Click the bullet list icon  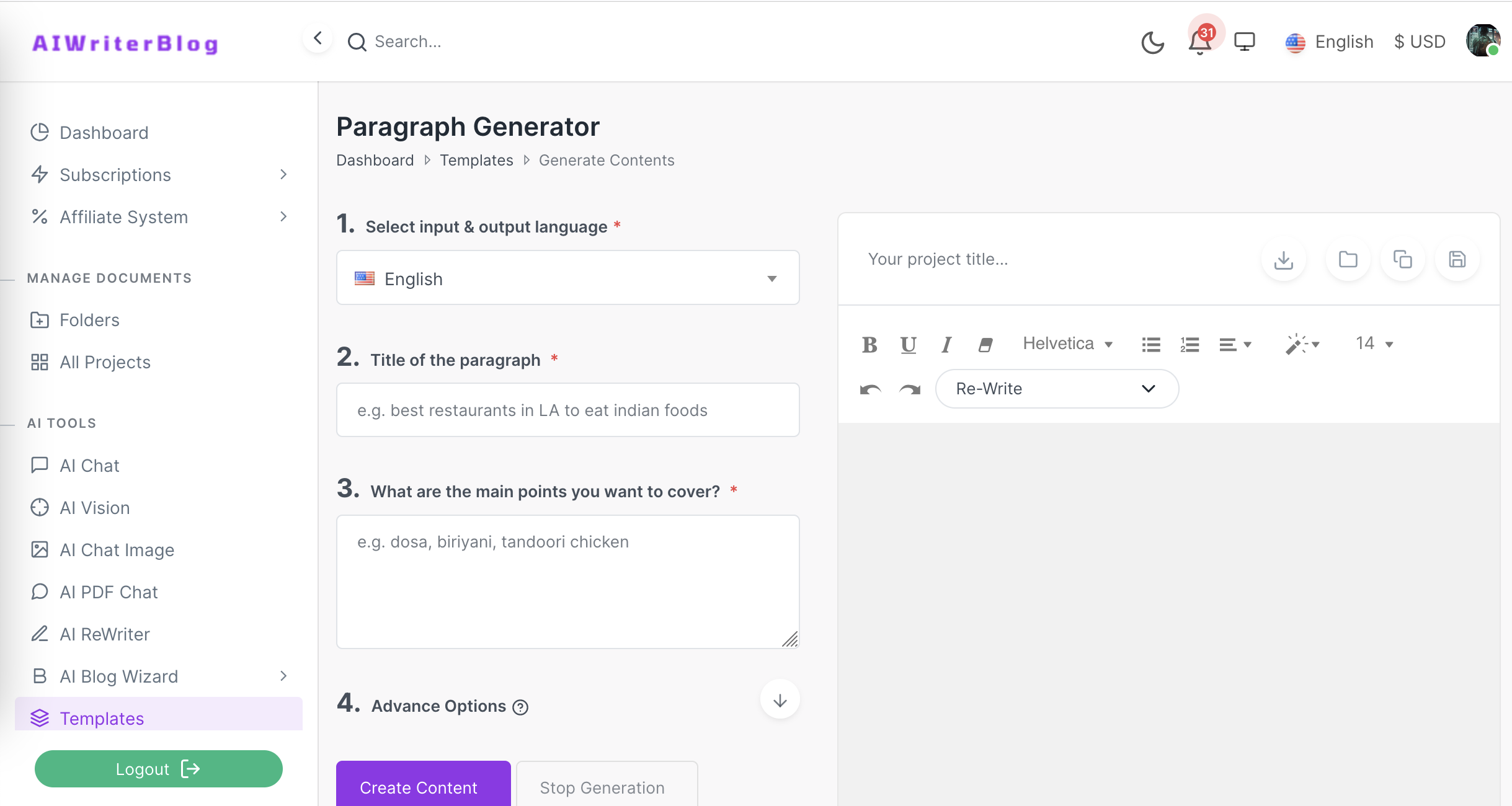pos(1151,343)
